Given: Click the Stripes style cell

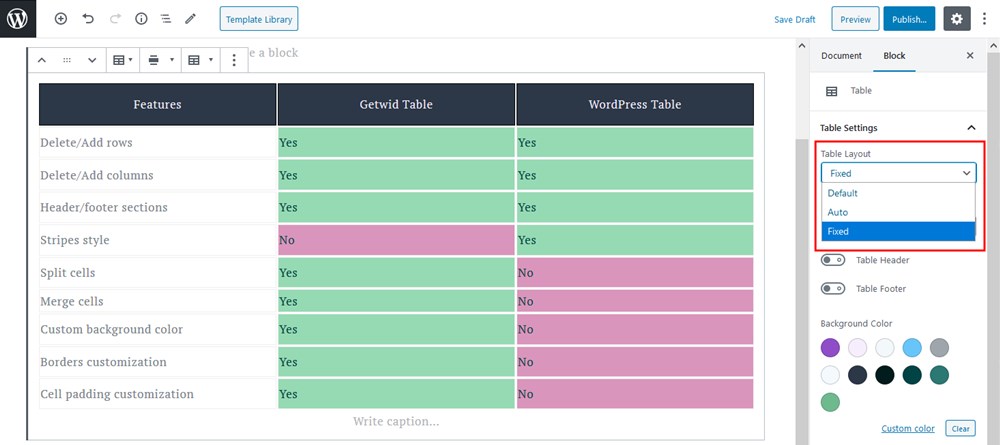Looking at the screenshot, I should tap(158, 240).
